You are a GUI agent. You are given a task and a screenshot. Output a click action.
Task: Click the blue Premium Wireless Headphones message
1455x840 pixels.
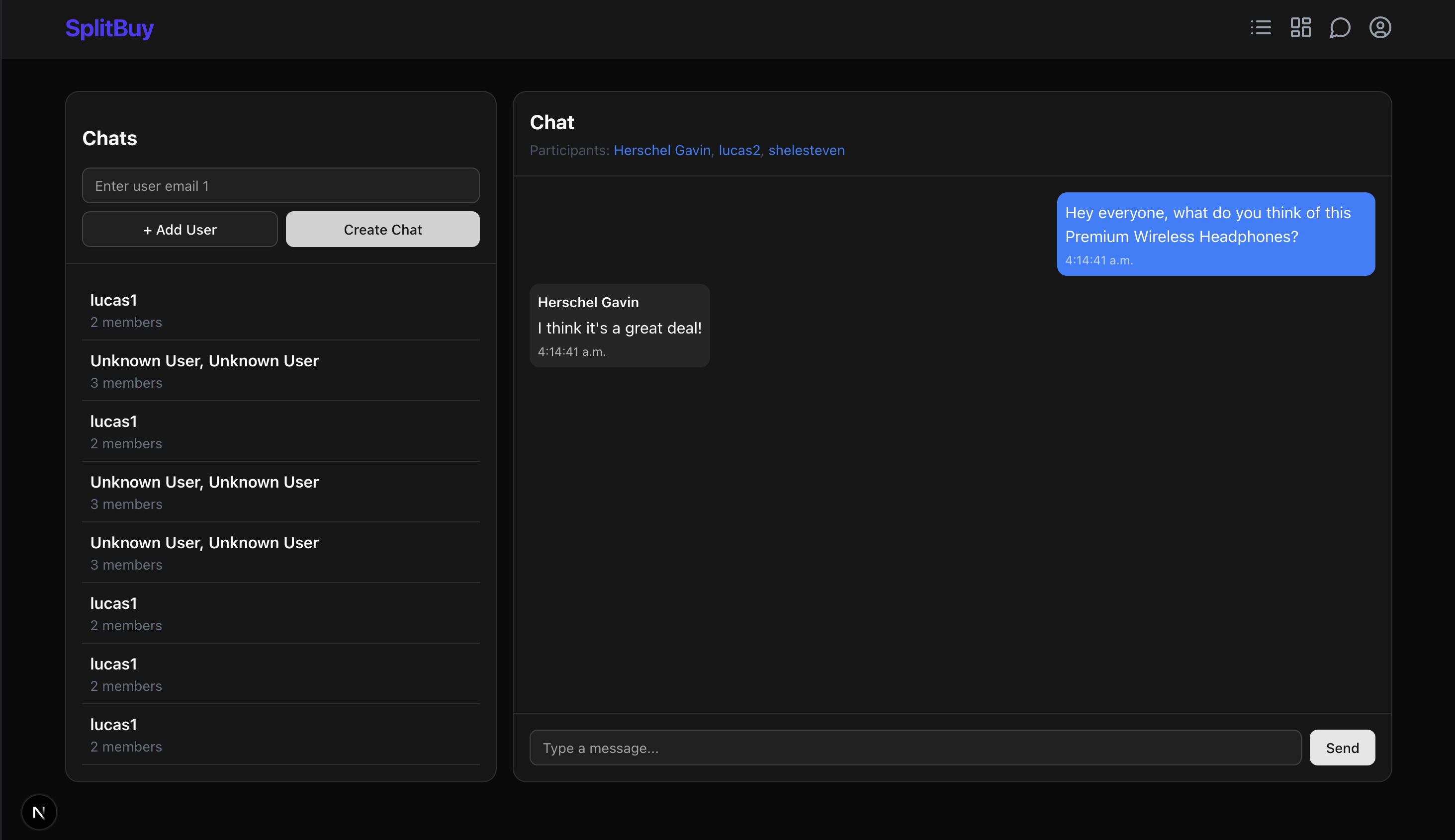click(1215, 234)
